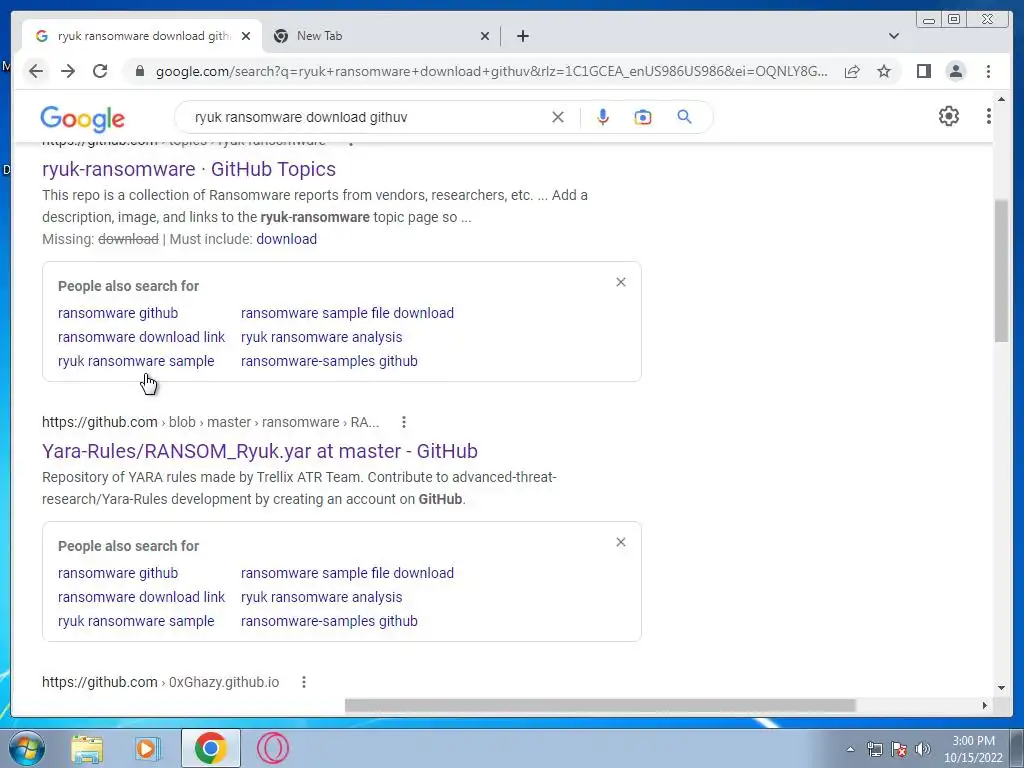Share this page from the address bar
This screenshot has height=768, width=1024.
(852, 71)
